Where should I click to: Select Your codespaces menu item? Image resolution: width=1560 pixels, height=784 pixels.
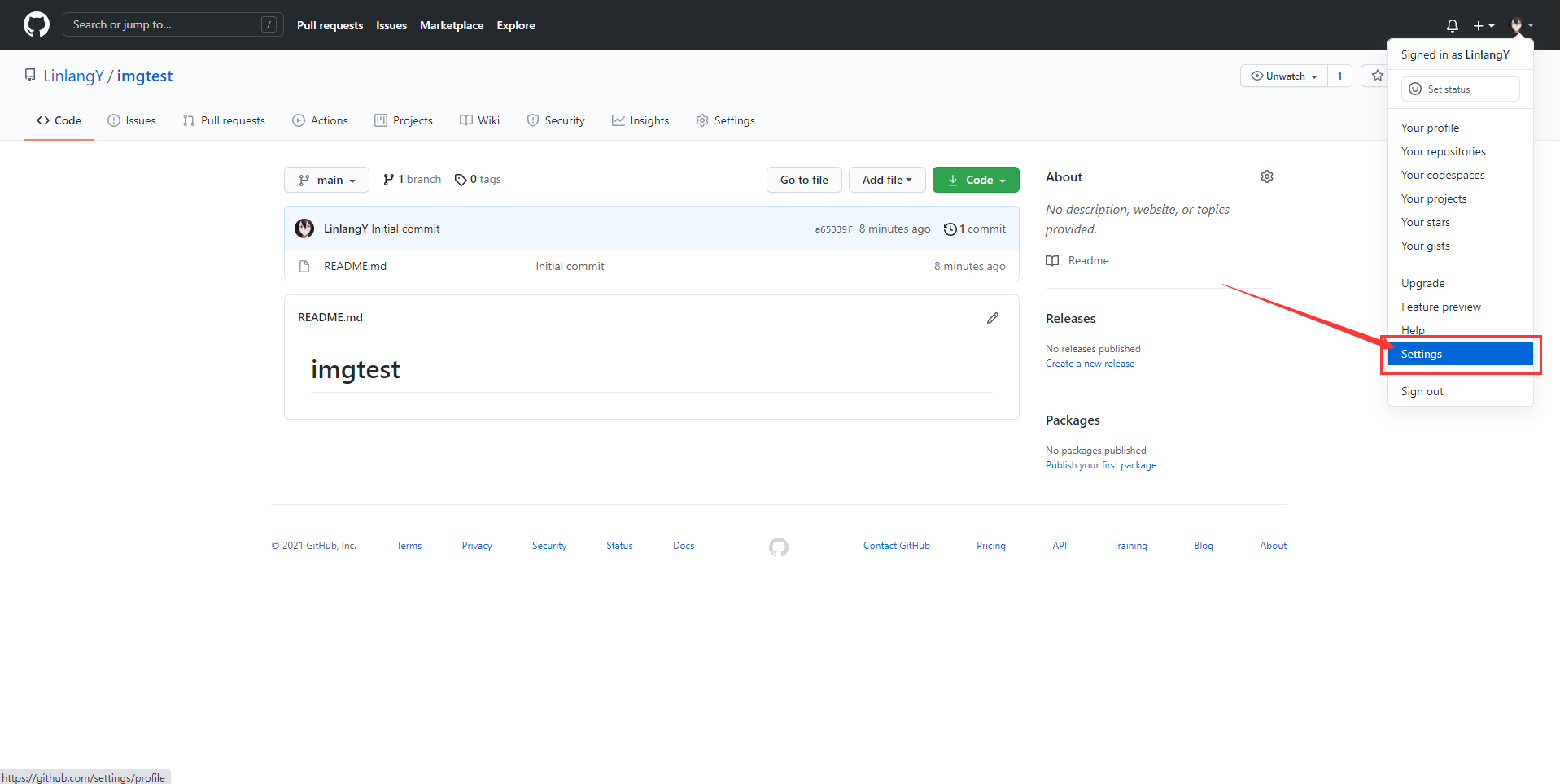1460,175
